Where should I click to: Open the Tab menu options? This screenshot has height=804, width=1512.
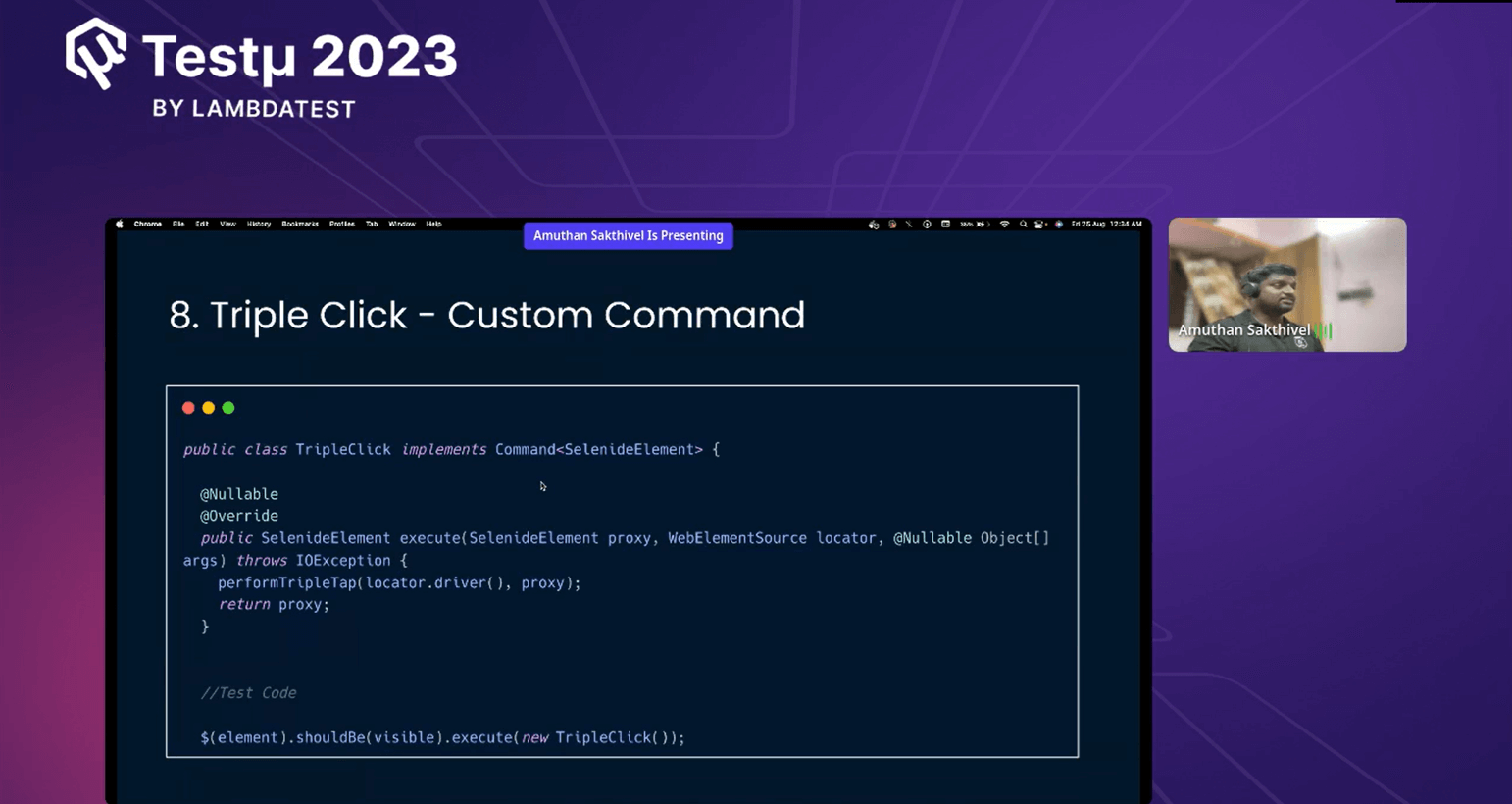371,224
